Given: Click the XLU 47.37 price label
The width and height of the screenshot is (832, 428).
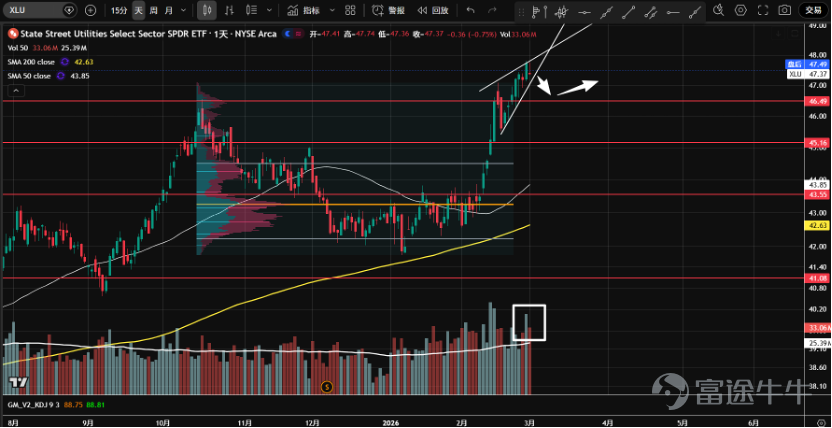Looking at the screenshot, I should click(x=807, y=74).
